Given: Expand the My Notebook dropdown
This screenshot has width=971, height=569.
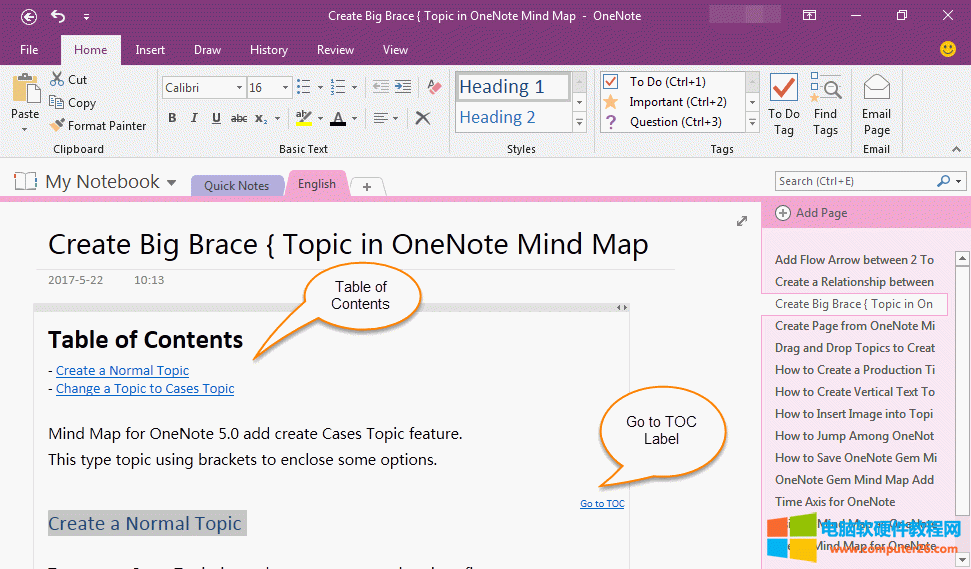Looking at the screenshot, I should [x=171, y=183].
